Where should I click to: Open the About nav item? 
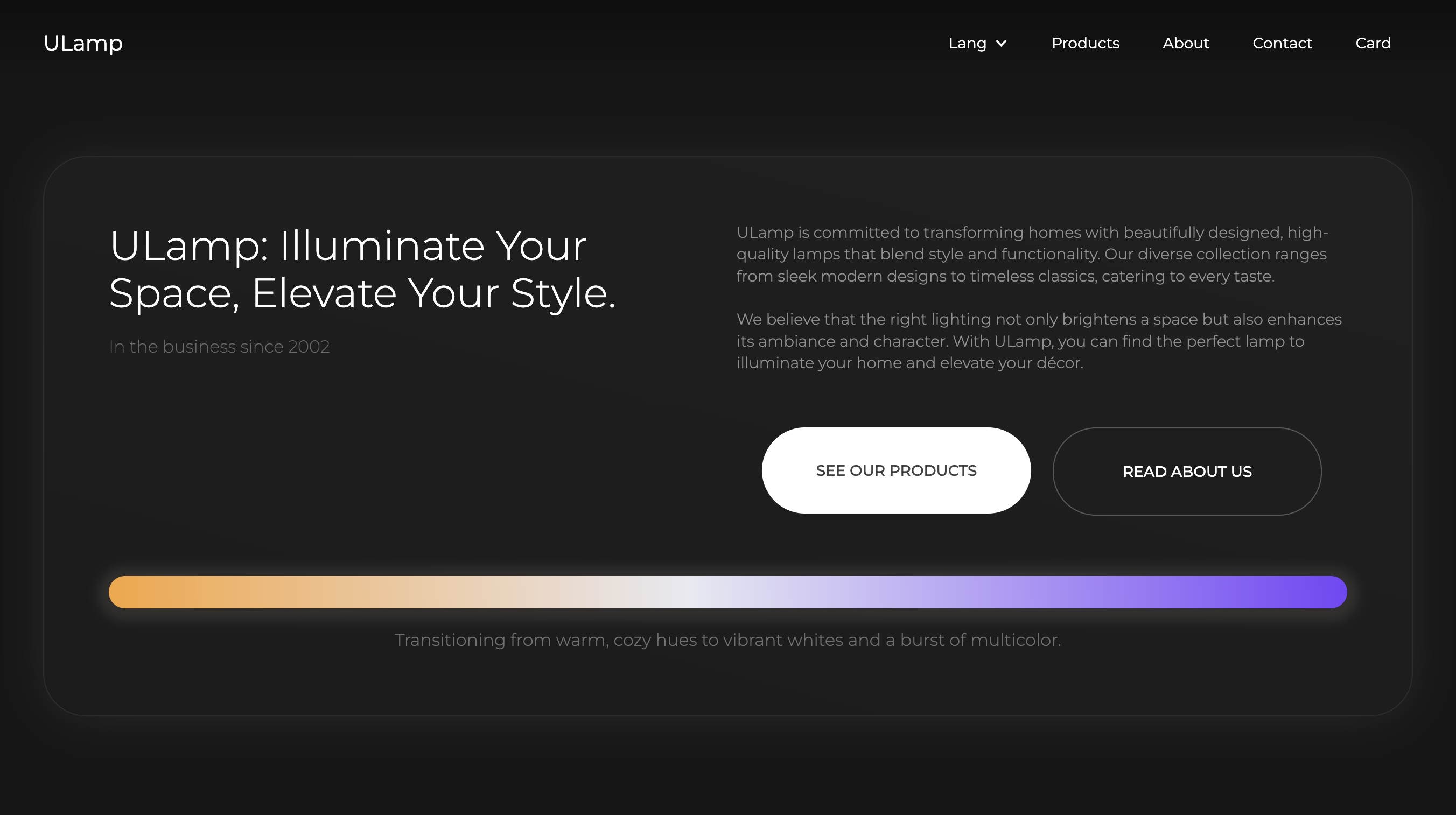(1186, 44)
